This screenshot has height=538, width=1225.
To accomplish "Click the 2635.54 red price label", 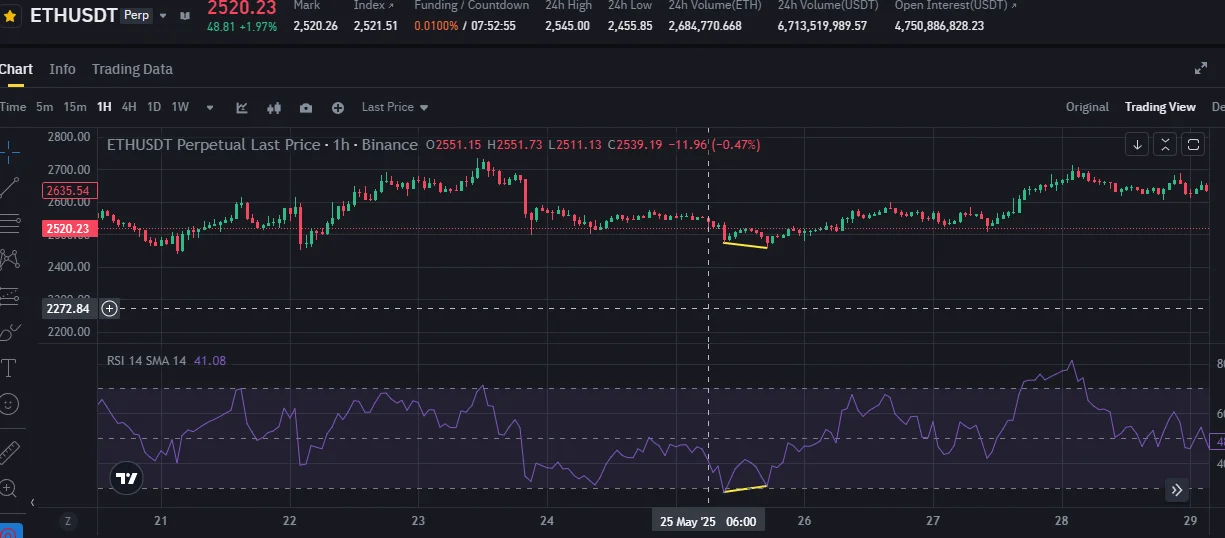I will click(68, 190).
